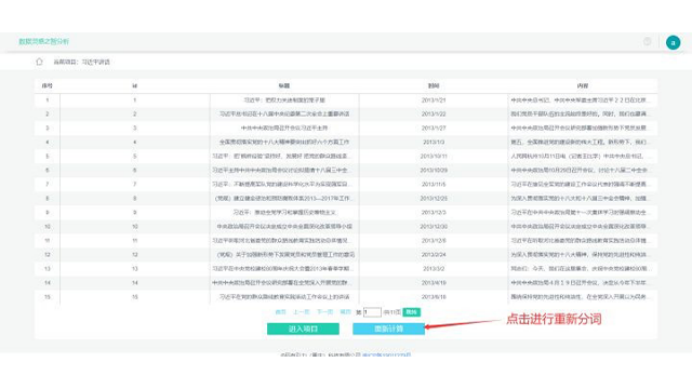Go to the previous page via 上一页
Screen dimensions: 693x389
(x=301, y=312)
